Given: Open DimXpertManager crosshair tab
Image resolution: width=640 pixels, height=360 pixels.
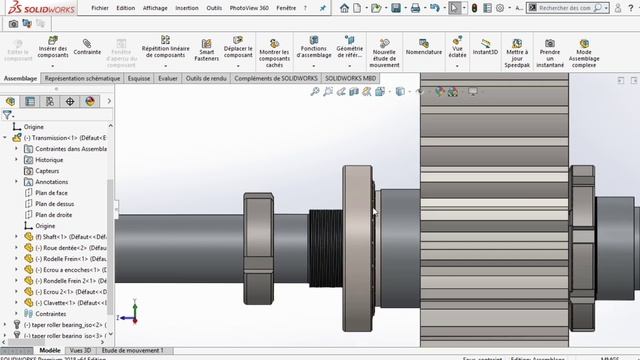Looking at the screenshot, I should coord(70,101).
